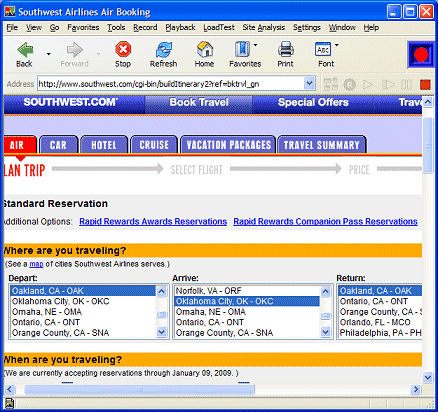
Task: Open the address bar URL dropdown
Action: pyautogui.click(x=310, y=83)
